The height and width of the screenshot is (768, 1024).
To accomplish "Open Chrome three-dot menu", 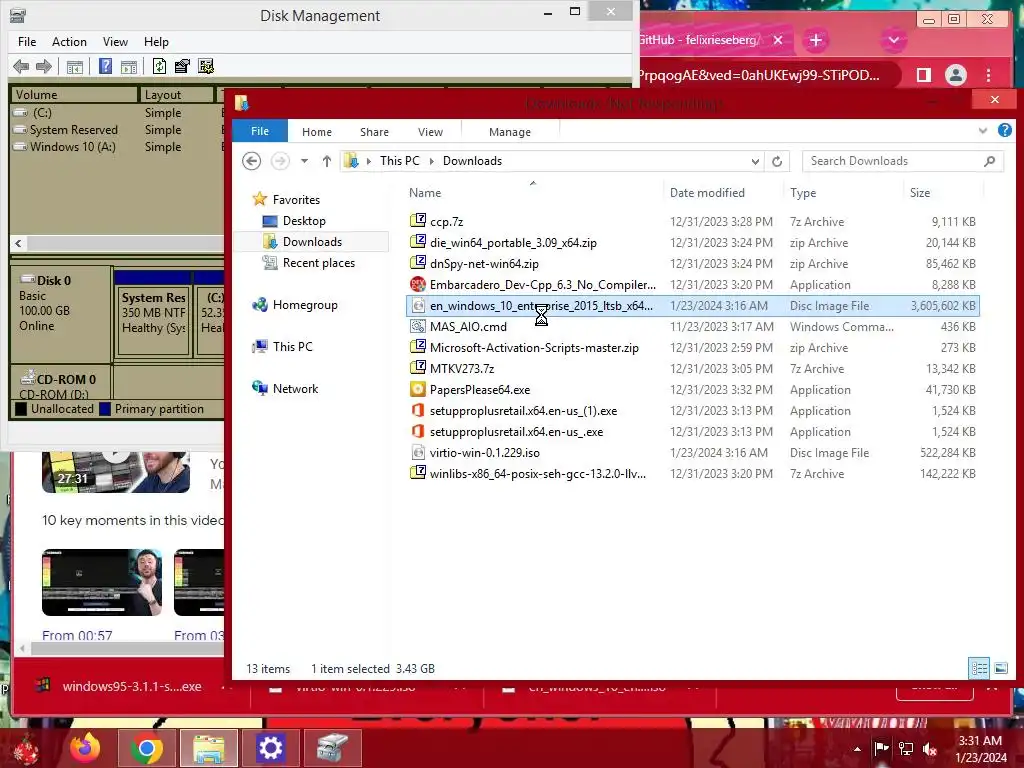I will pyautogui.click(x=988, y=75).
